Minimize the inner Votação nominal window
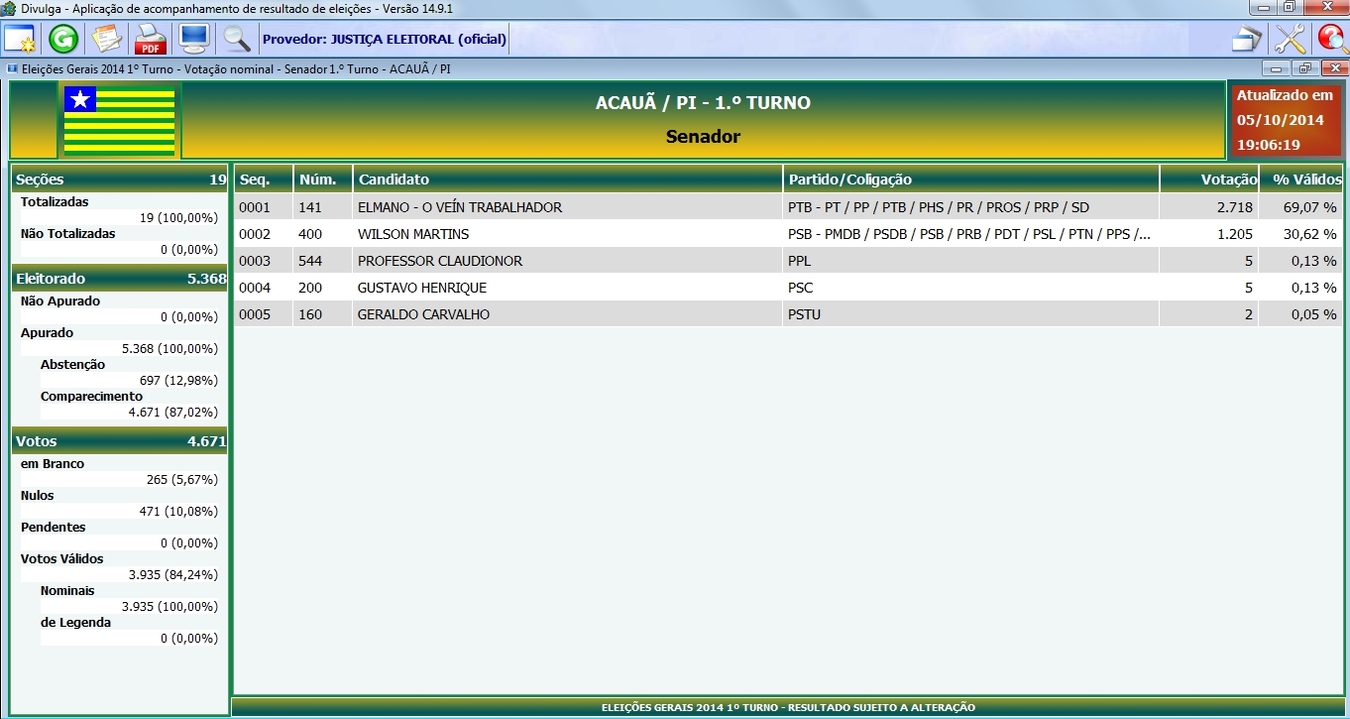 pyautogui.click(x=1276, y=68)
